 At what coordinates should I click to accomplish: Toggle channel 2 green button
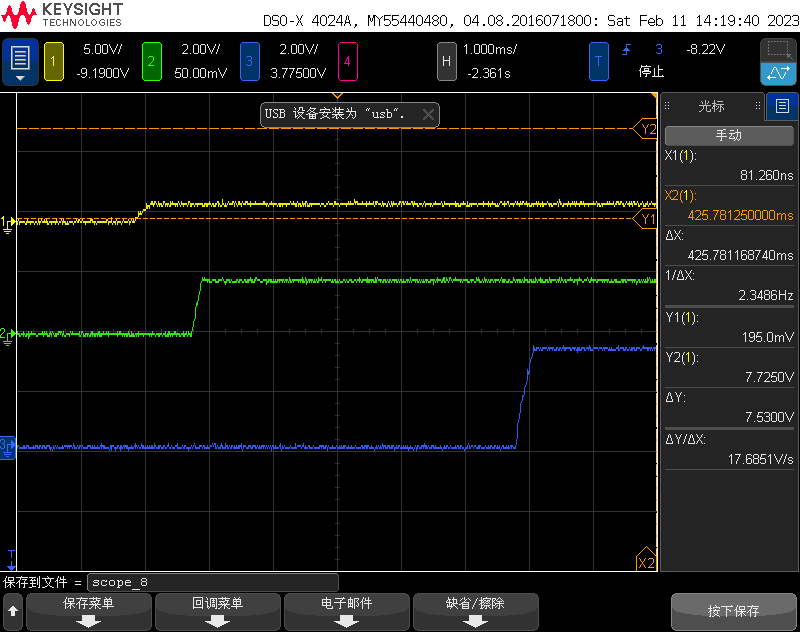pyautogui.click(x=152, y=62)
